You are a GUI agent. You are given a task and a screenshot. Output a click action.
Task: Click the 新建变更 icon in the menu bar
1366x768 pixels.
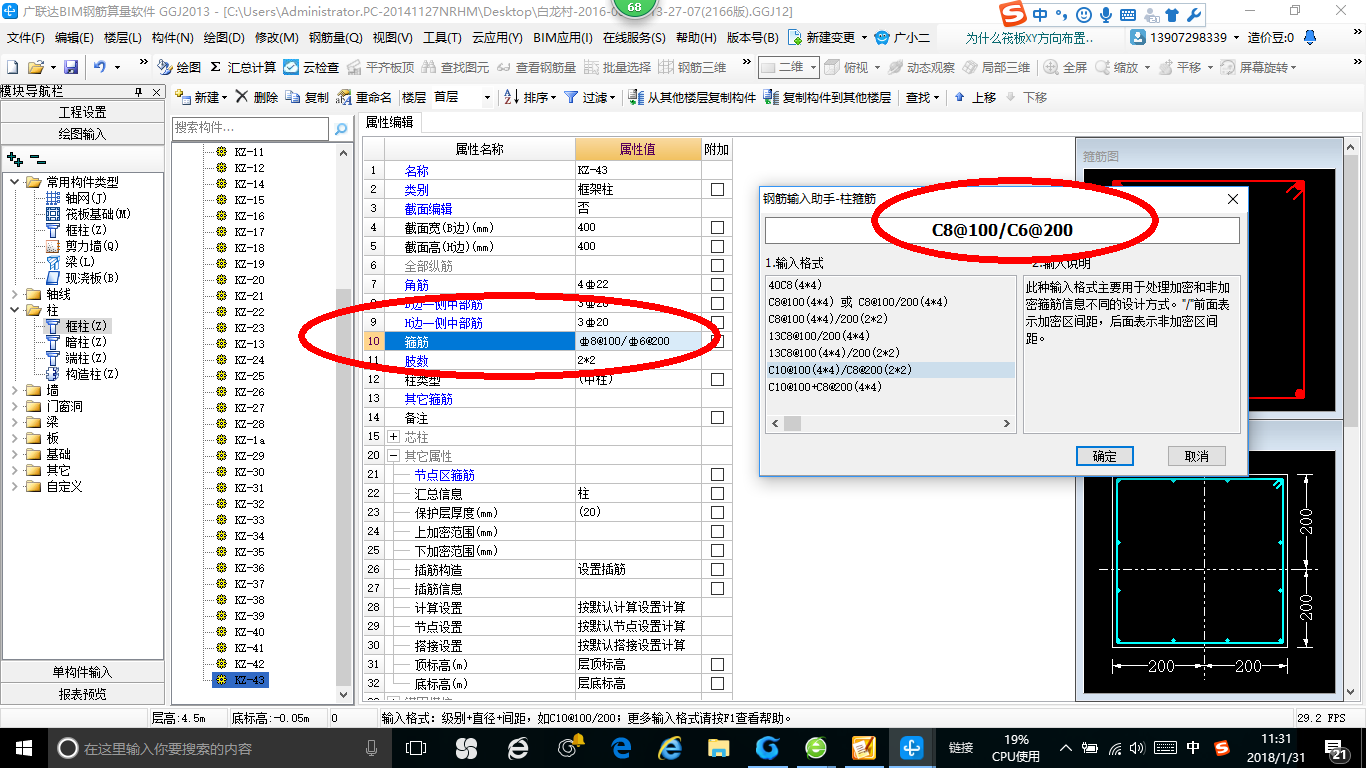tap(795, 37)
